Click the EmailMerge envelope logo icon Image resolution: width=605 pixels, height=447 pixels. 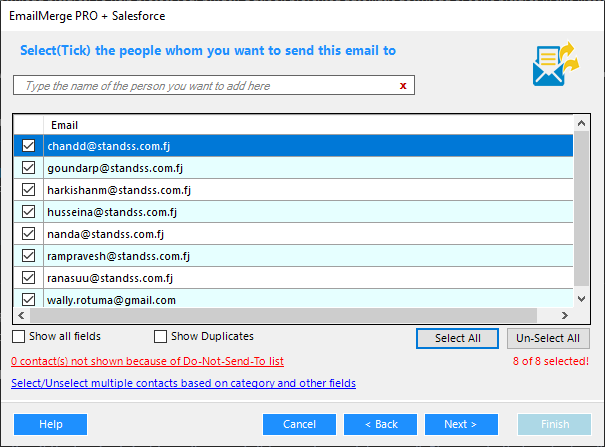554,64
